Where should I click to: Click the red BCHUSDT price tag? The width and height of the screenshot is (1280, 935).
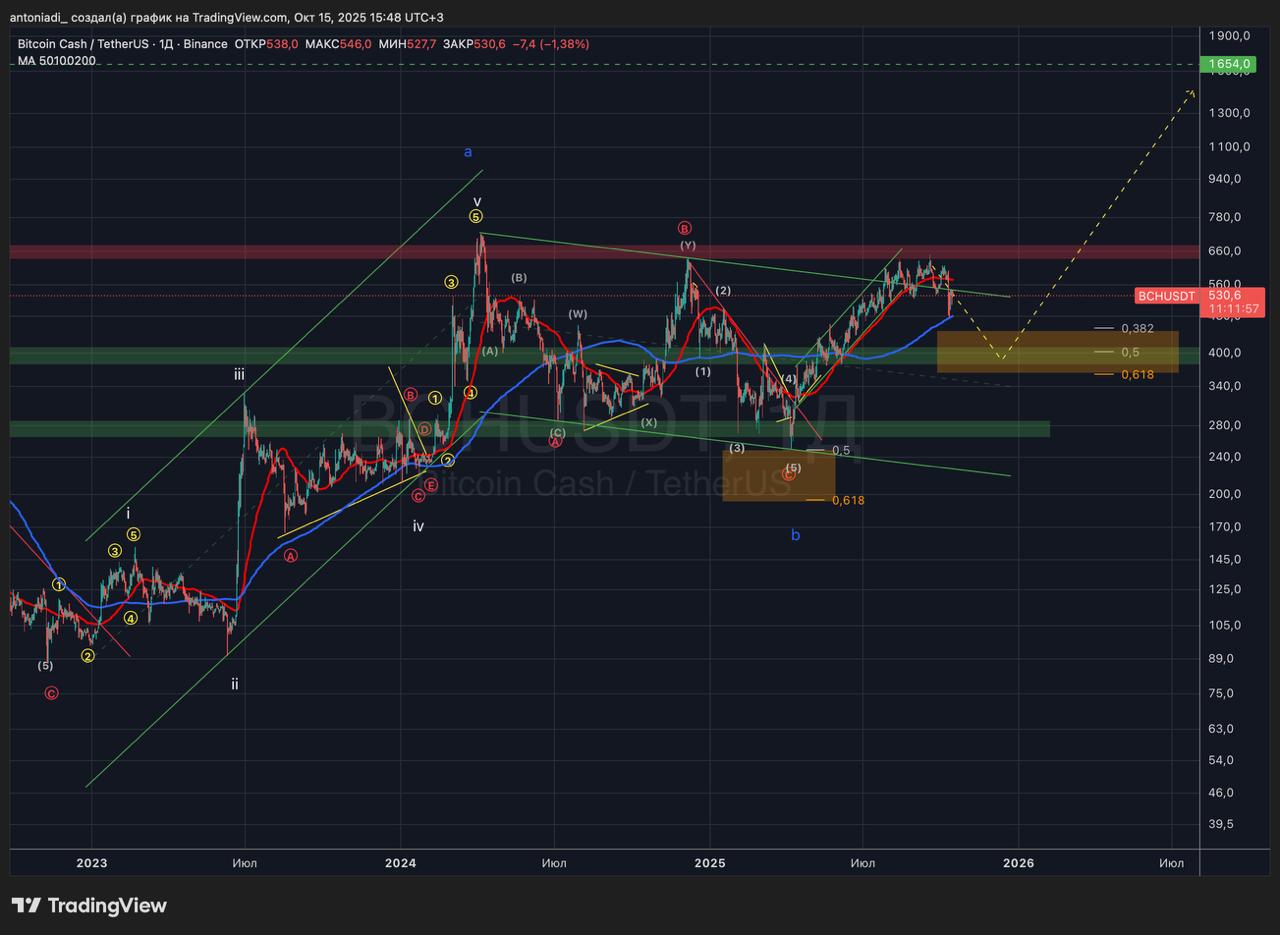click(1166, 296)
